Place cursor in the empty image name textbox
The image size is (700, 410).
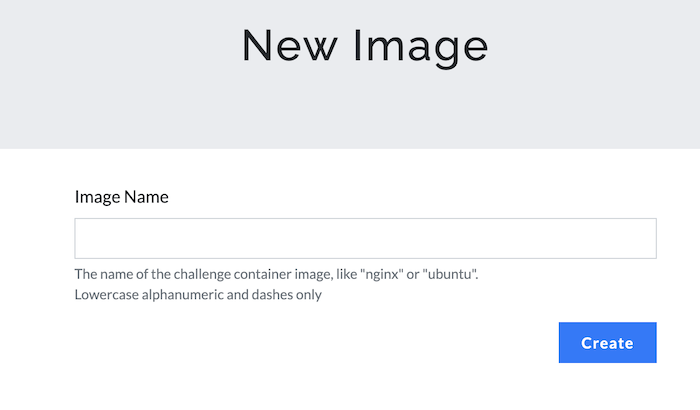tap(365, 239)
